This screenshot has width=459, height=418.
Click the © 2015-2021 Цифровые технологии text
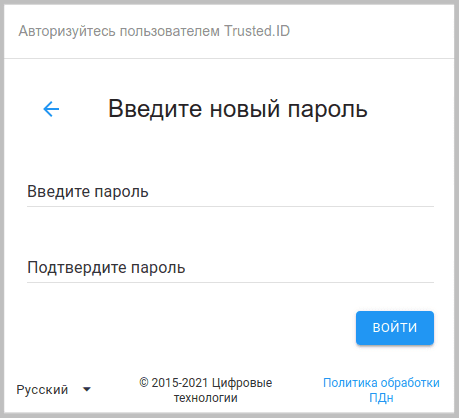pyautogui.click(x=206, y=390)
